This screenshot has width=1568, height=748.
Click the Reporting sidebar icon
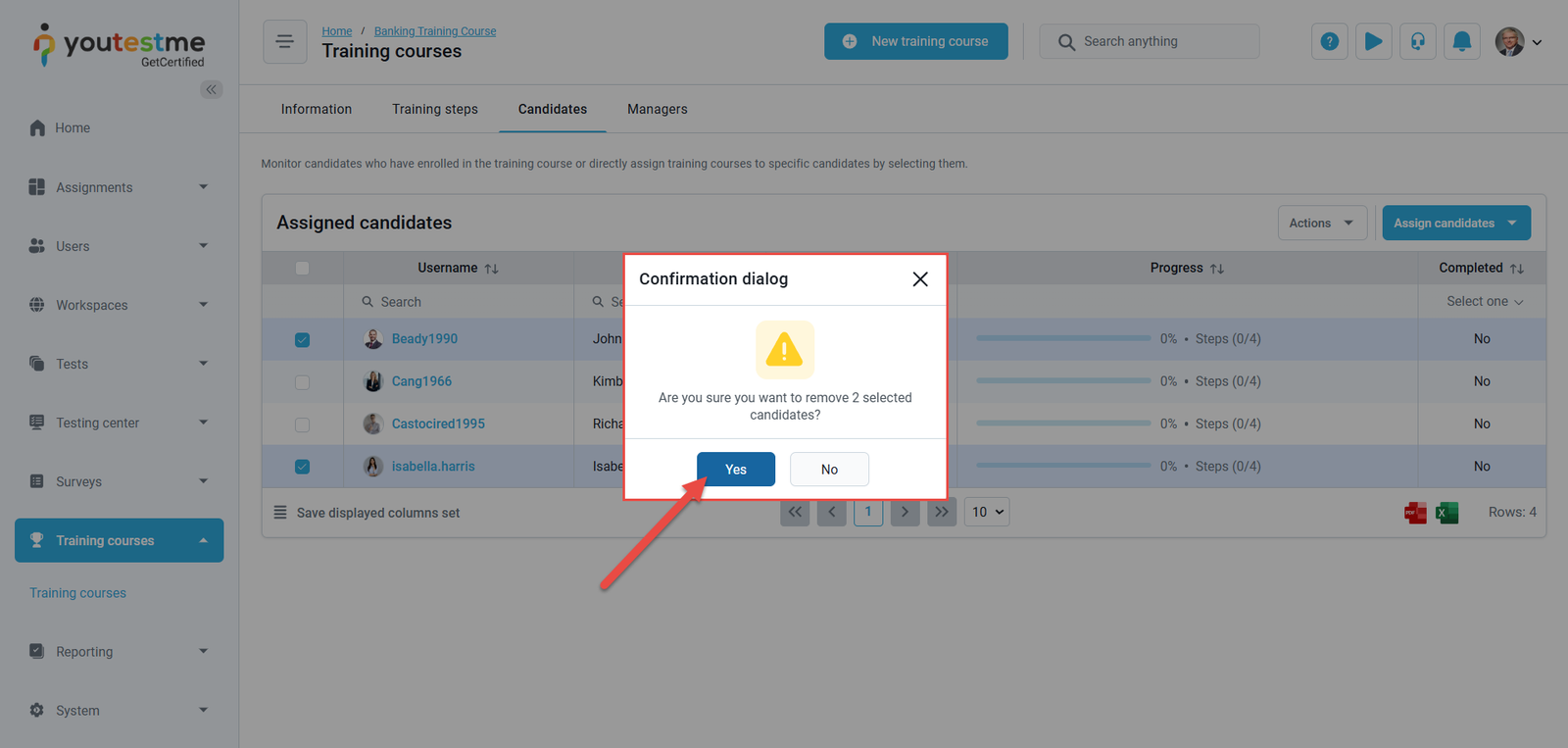coord(37,651)
